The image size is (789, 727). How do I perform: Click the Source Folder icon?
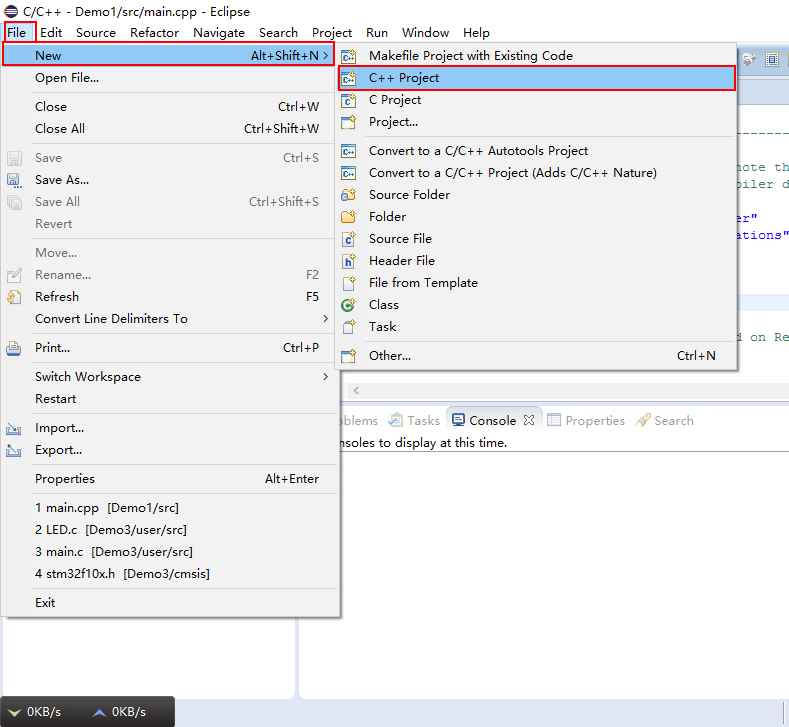click(x=348, y=195)
